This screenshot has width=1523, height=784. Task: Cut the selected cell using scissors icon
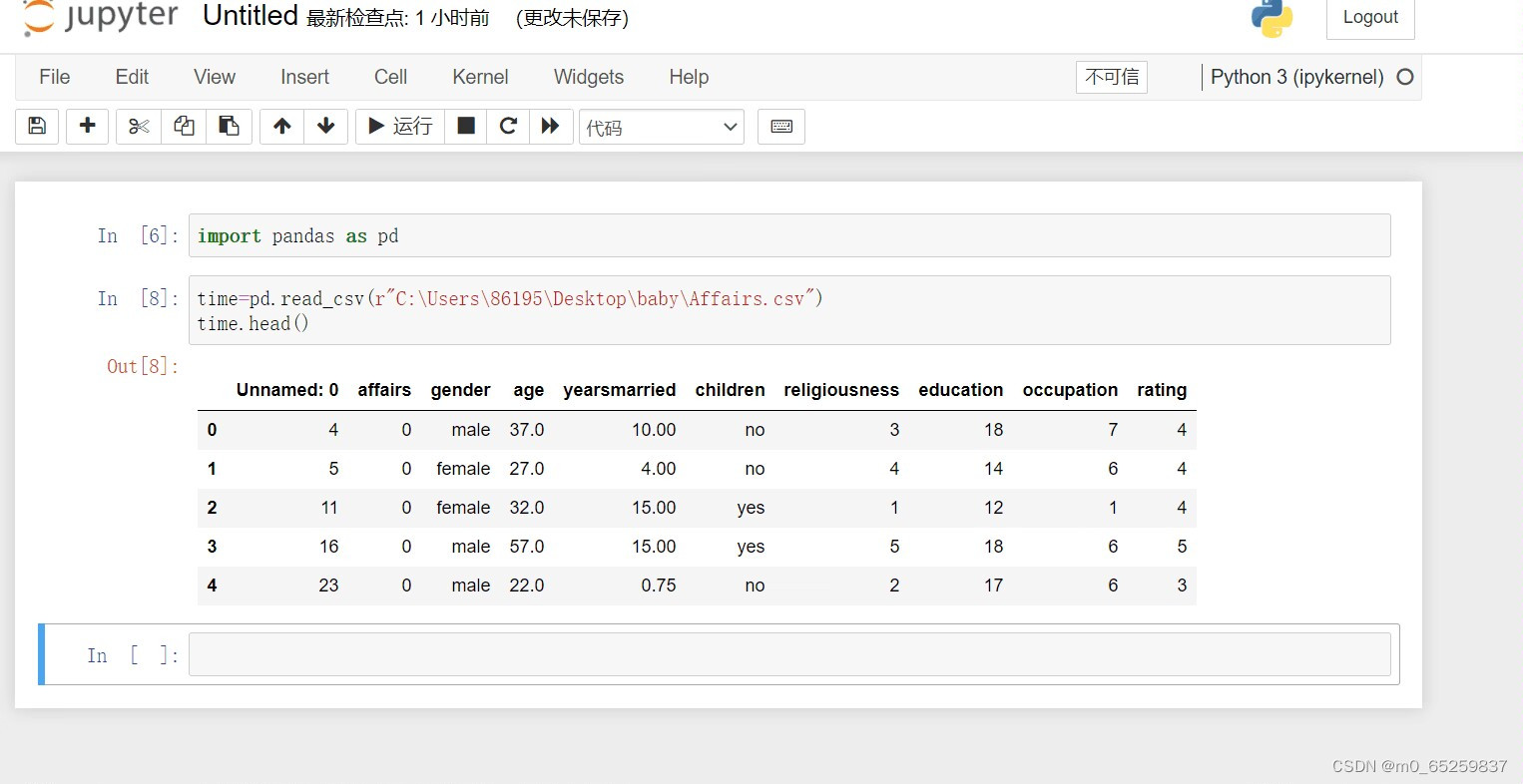pos(138,126)
